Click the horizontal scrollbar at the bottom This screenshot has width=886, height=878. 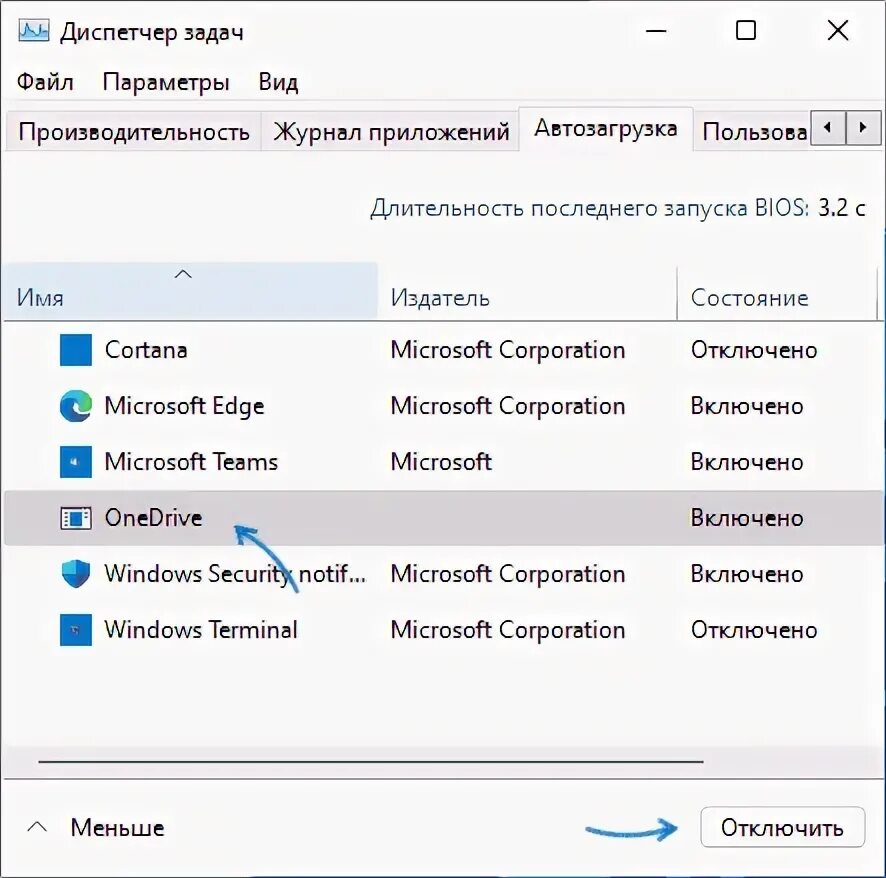pos(371,762)
